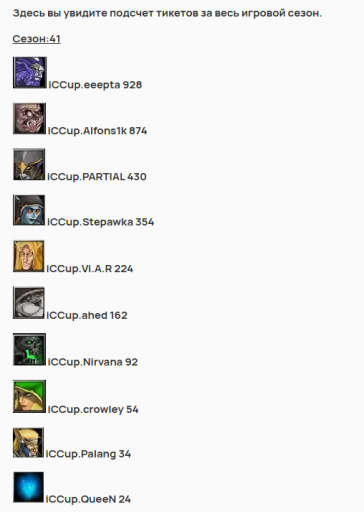This screenshot has height=512, width=364.
Task: Click the iCCup.Stepawka 354 name text
Action: 101,222
